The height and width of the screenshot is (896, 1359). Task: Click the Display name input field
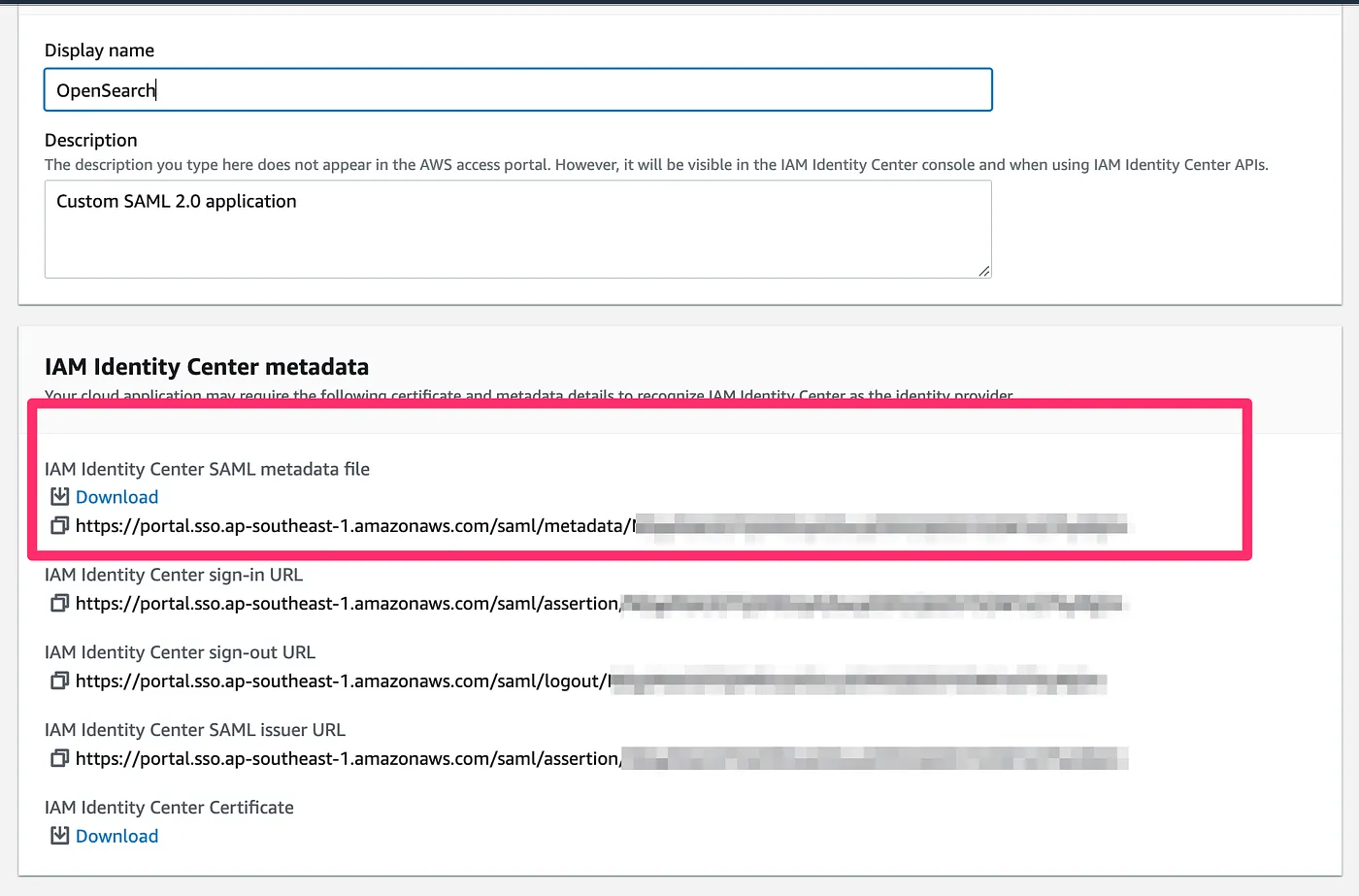517,90
